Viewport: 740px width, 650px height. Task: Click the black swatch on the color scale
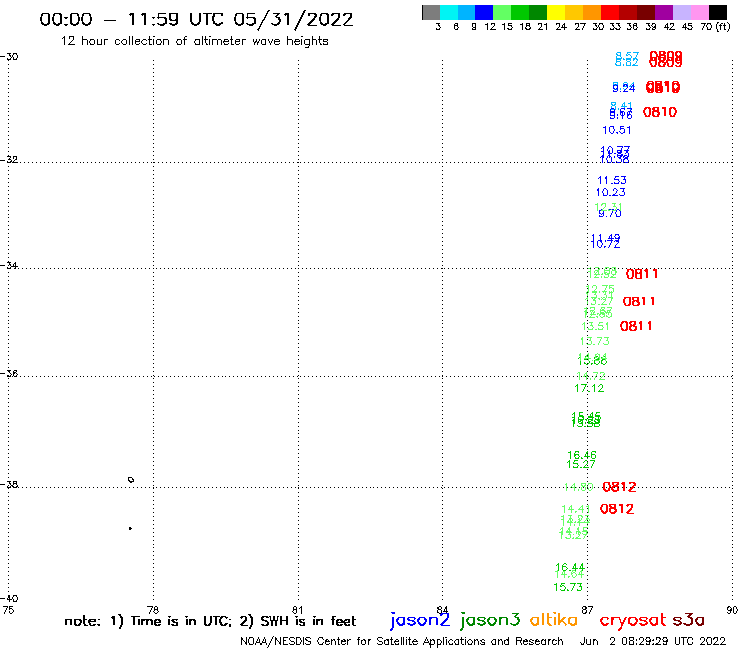point(718,12)
